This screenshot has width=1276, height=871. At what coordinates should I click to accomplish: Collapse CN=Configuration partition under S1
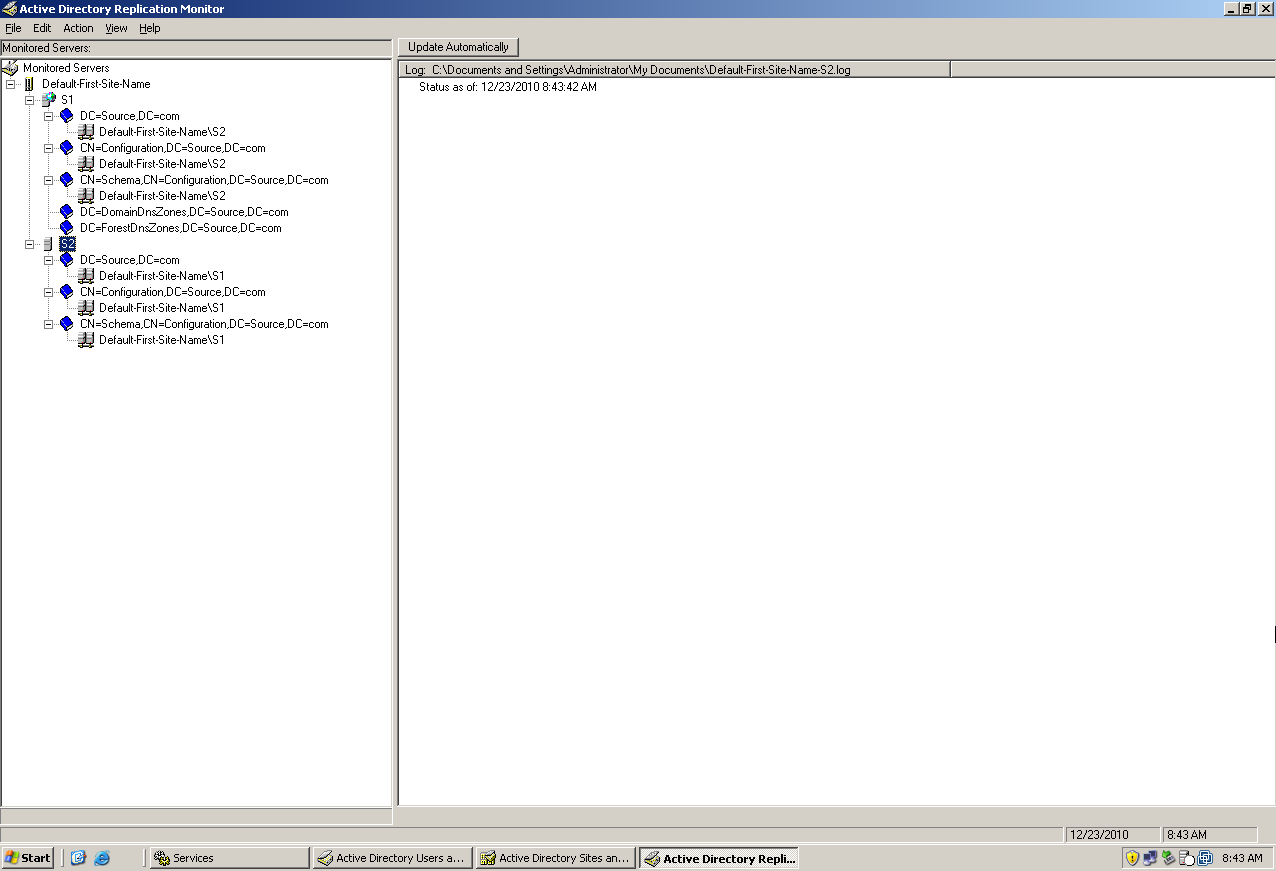[48, 148]
